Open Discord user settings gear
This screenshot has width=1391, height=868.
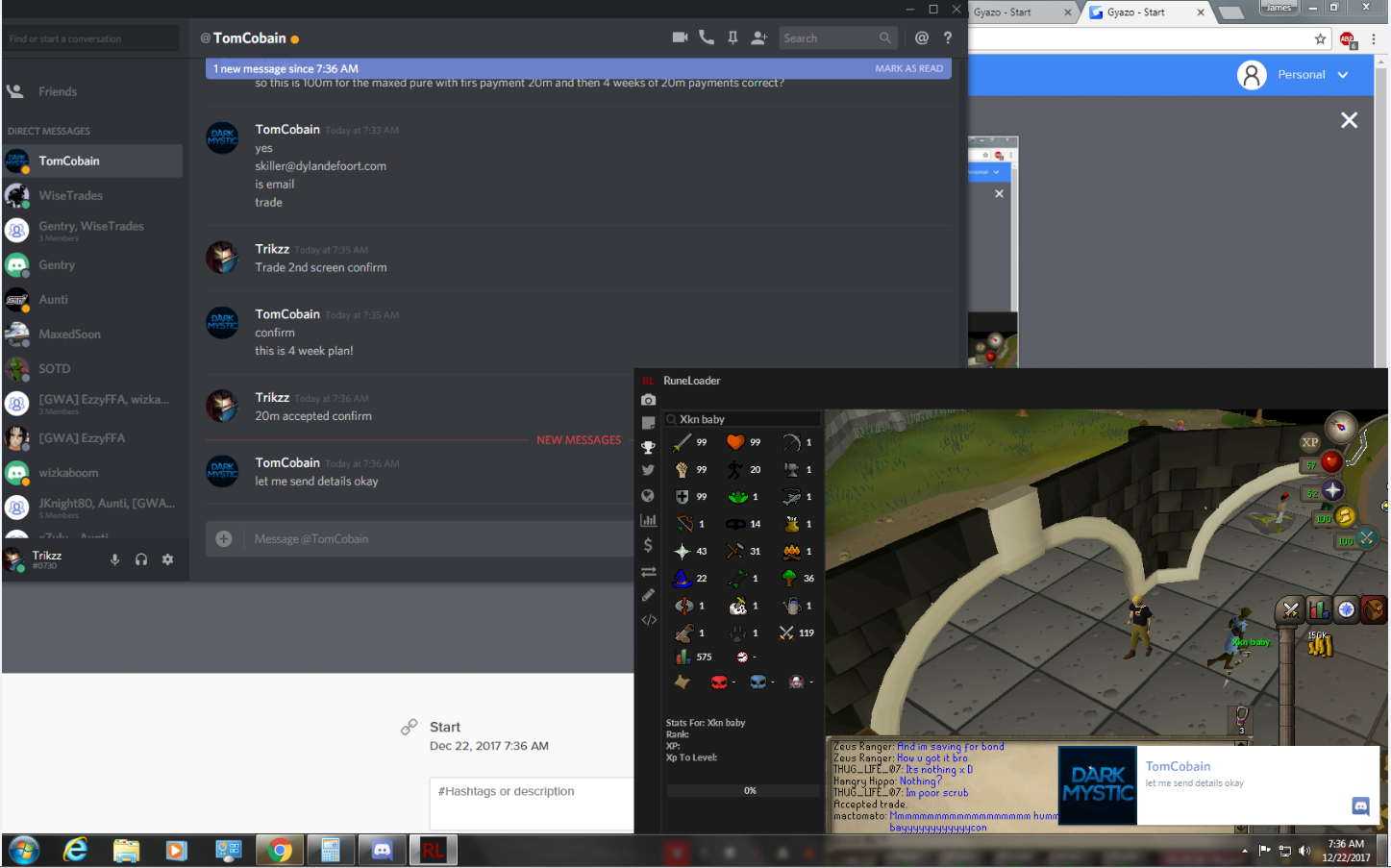[x=167, y=559]
